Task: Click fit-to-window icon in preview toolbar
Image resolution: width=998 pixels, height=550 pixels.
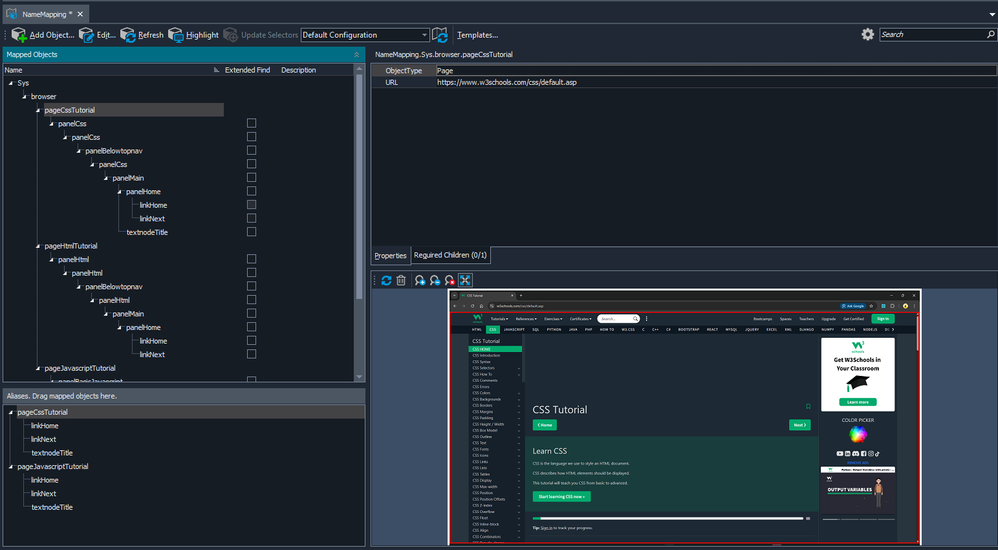Action: [x=465, y=281]
